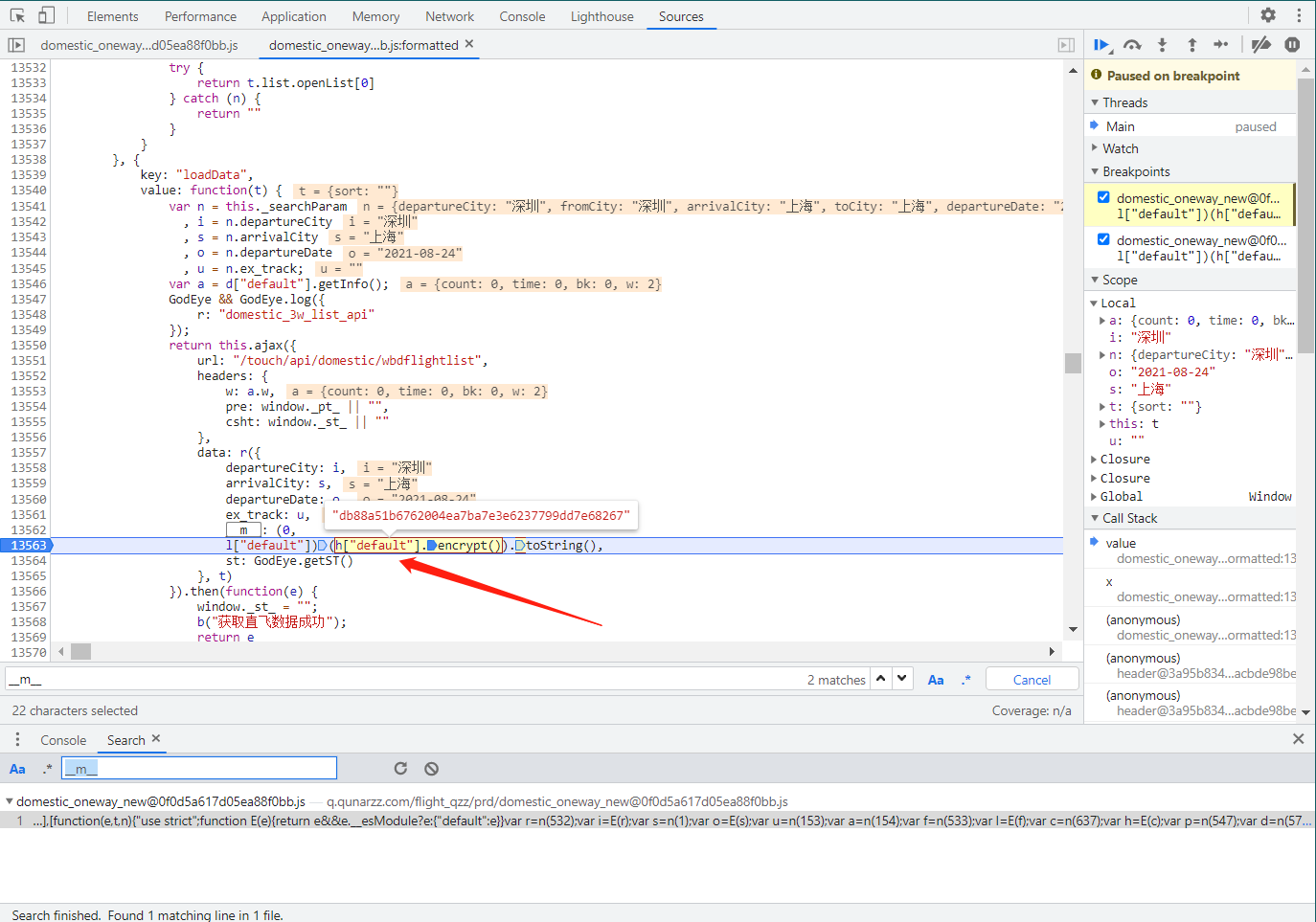The width and height of the screenshot is (1316, 922).
Task: Uncheck the first breakpoint checkbox
Action: (1103, 197)
